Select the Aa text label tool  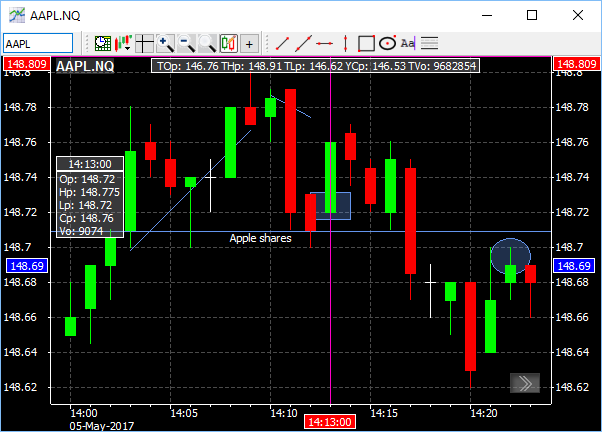pos(407,43)
